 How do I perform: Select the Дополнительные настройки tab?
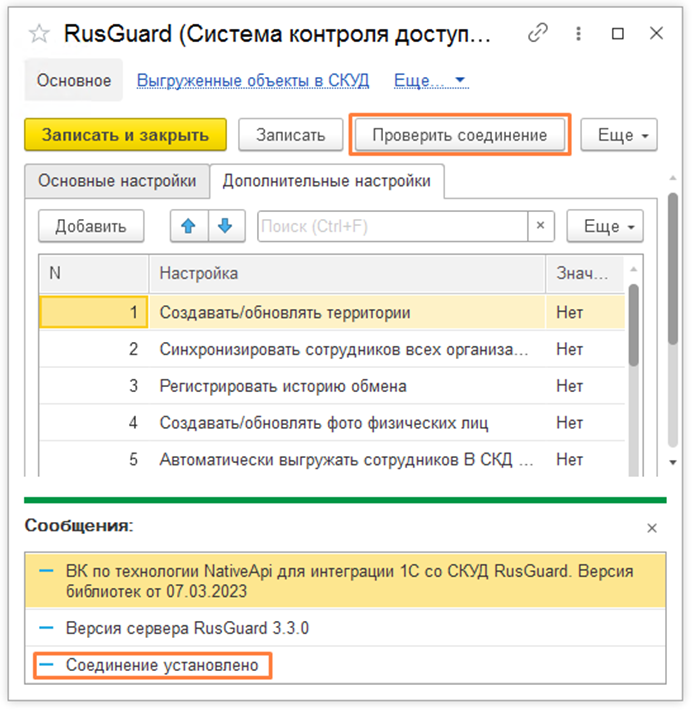point(326,181)
